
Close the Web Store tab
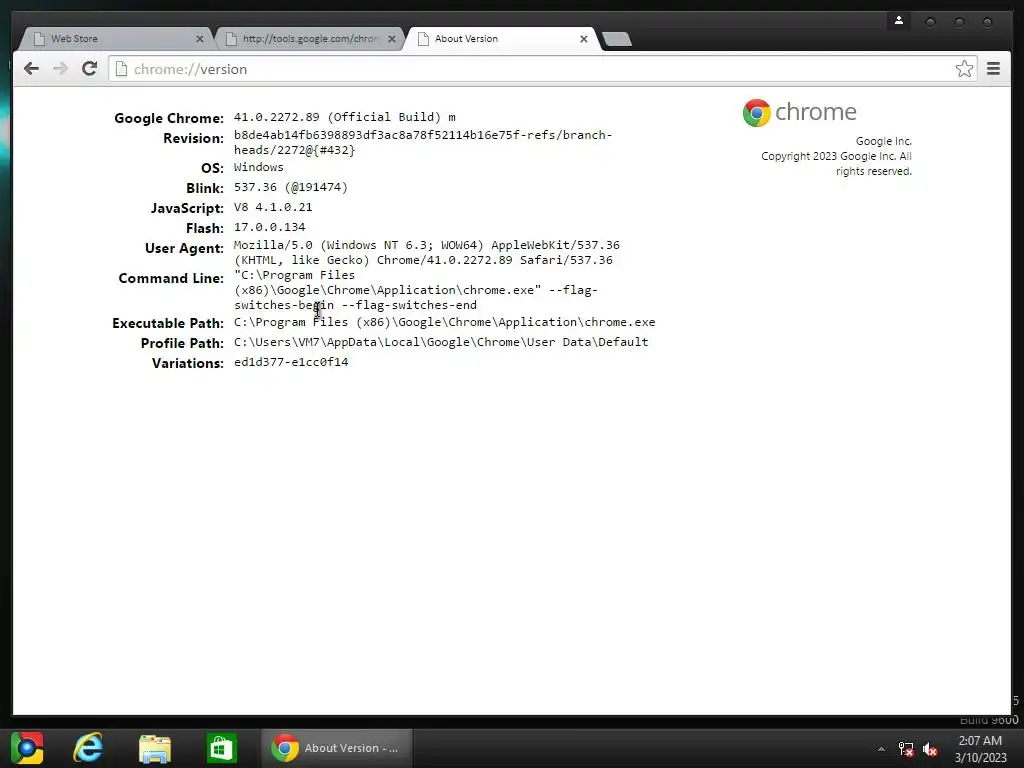point(200,39)
